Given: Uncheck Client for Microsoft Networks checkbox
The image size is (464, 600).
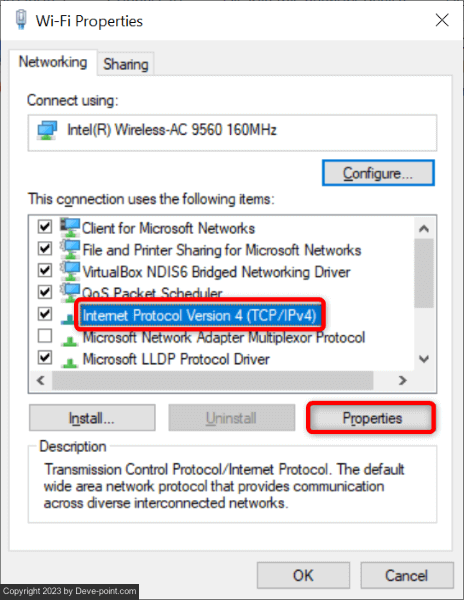Looking at the screenshot, I should (45, 227).
